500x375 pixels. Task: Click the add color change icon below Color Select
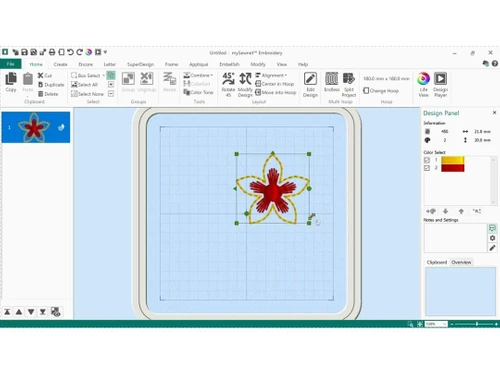pyautogui.click(x=431, y=211)
